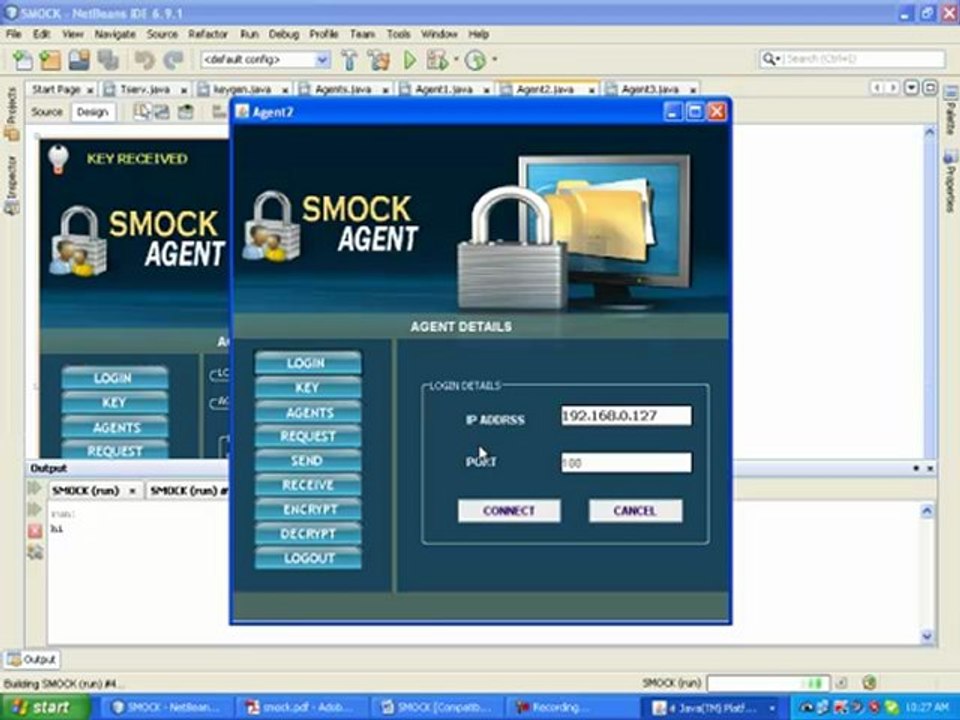960x720 pixels.
Task: Click the Redo toolbar icon
Action: click(173, 59)
